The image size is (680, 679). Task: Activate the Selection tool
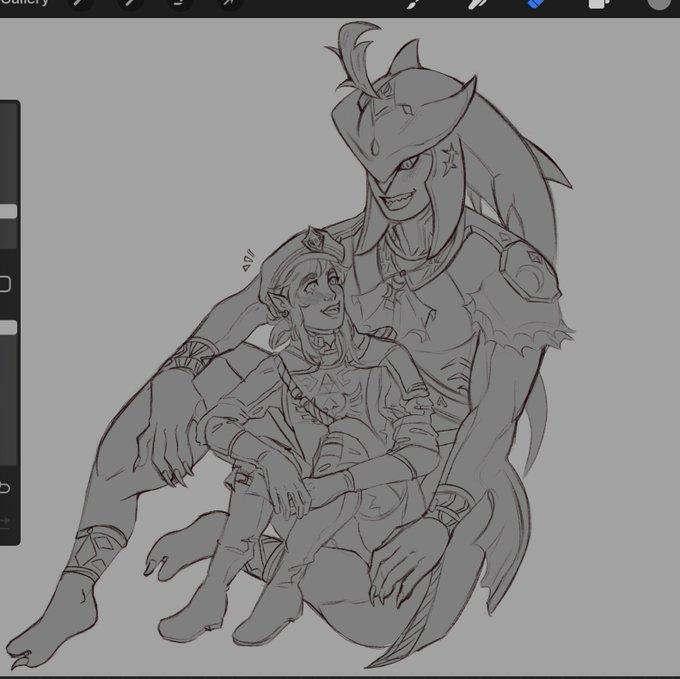[179, 3]
